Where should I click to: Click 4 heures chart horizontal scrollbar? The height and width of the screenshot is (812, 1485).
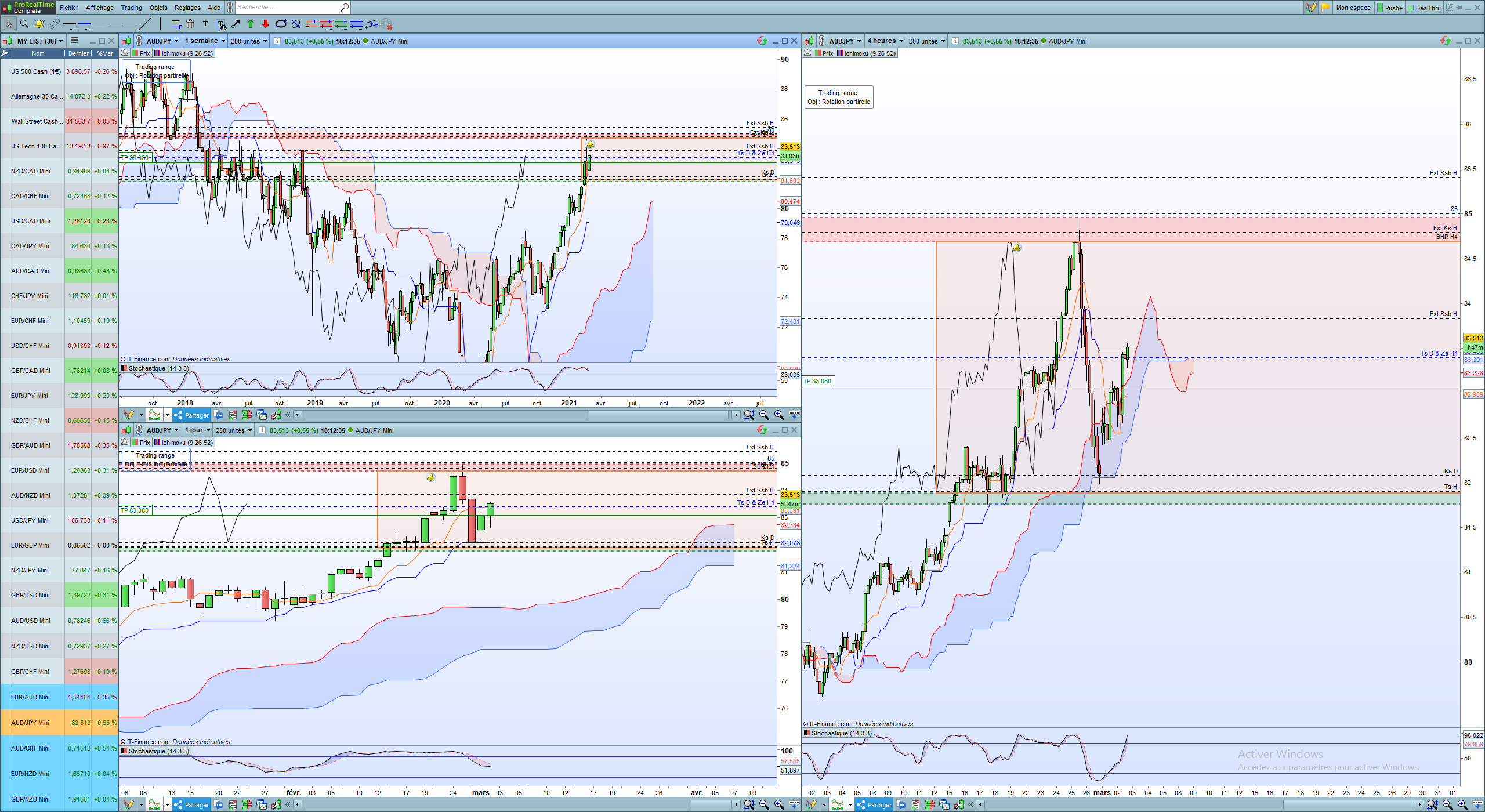point(1200,804)
